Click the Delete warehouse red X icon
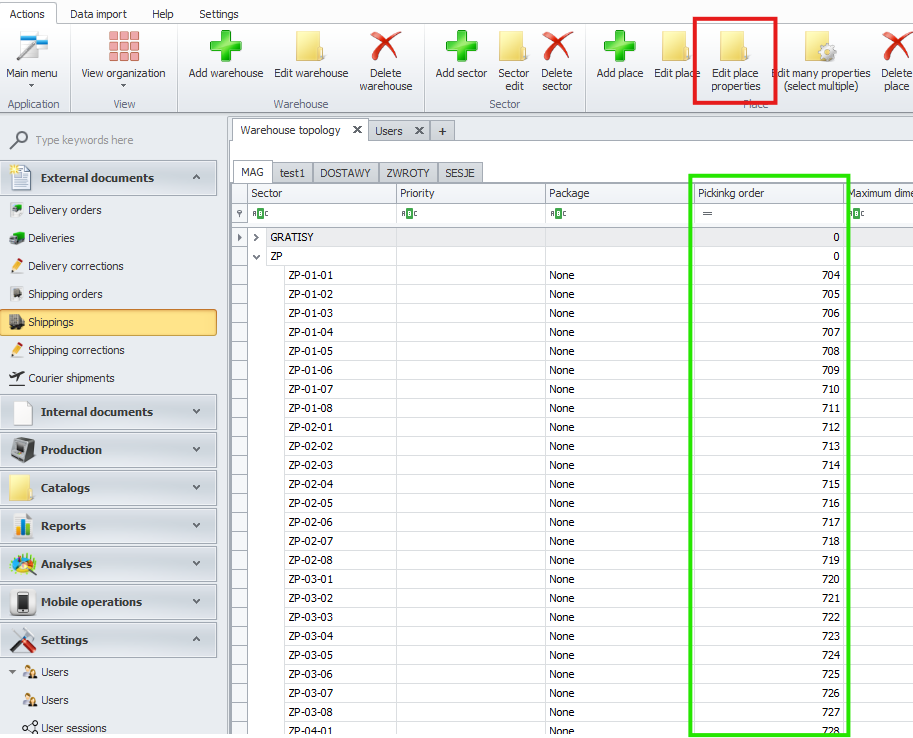Image resolution: width=913 pixels, height=738 pixels. [x=385, y=46]
